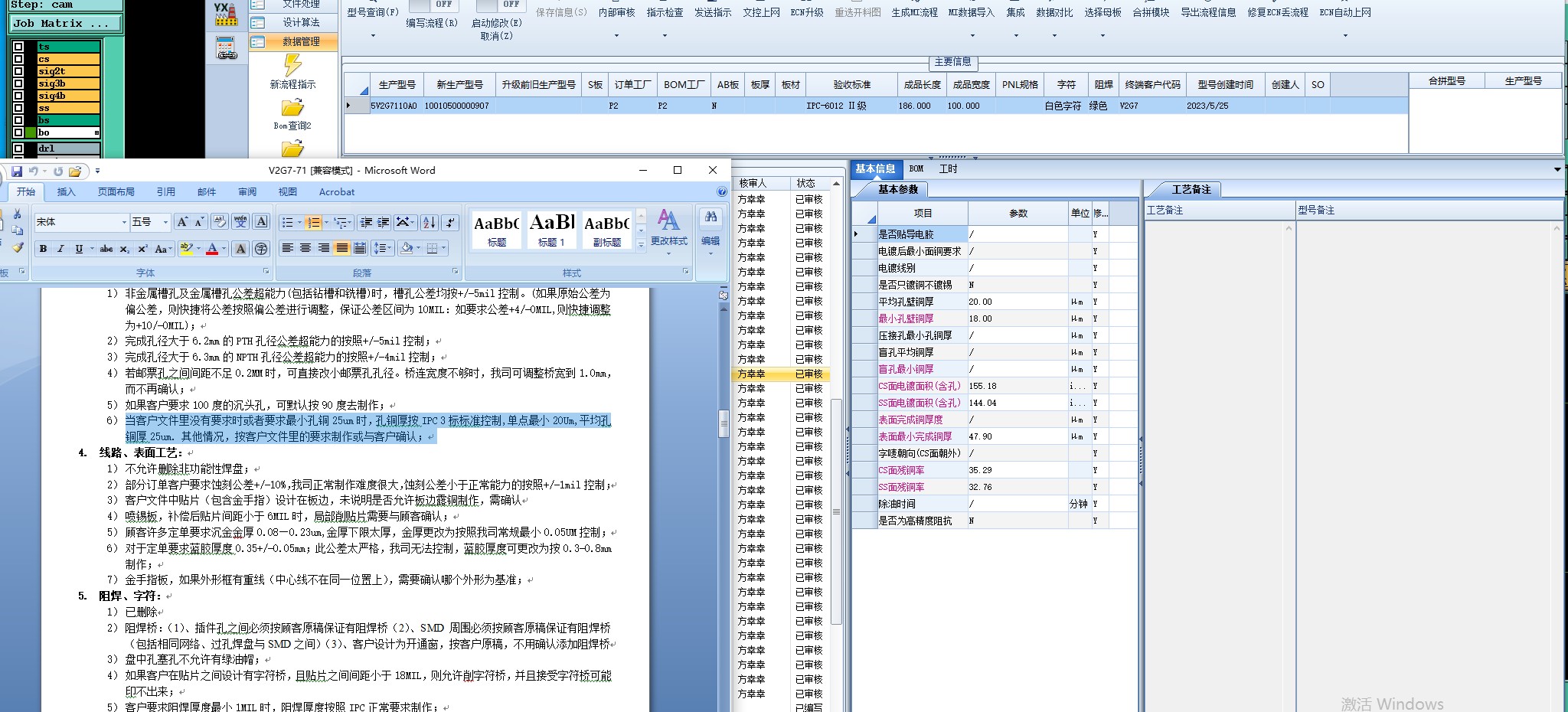This screenshot has height=712, width=1568.
Task: Click the Sort A-Z icon
Action: [x=430, y=223]
